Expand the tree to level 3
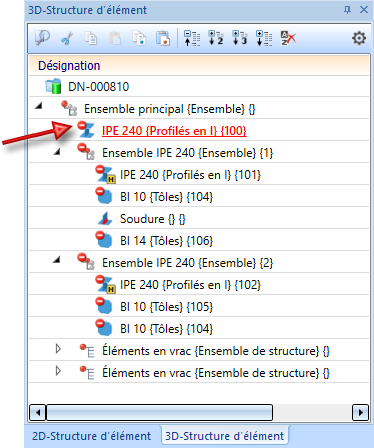The height and width of the screenshot is (448, 374). click(240, 38)
